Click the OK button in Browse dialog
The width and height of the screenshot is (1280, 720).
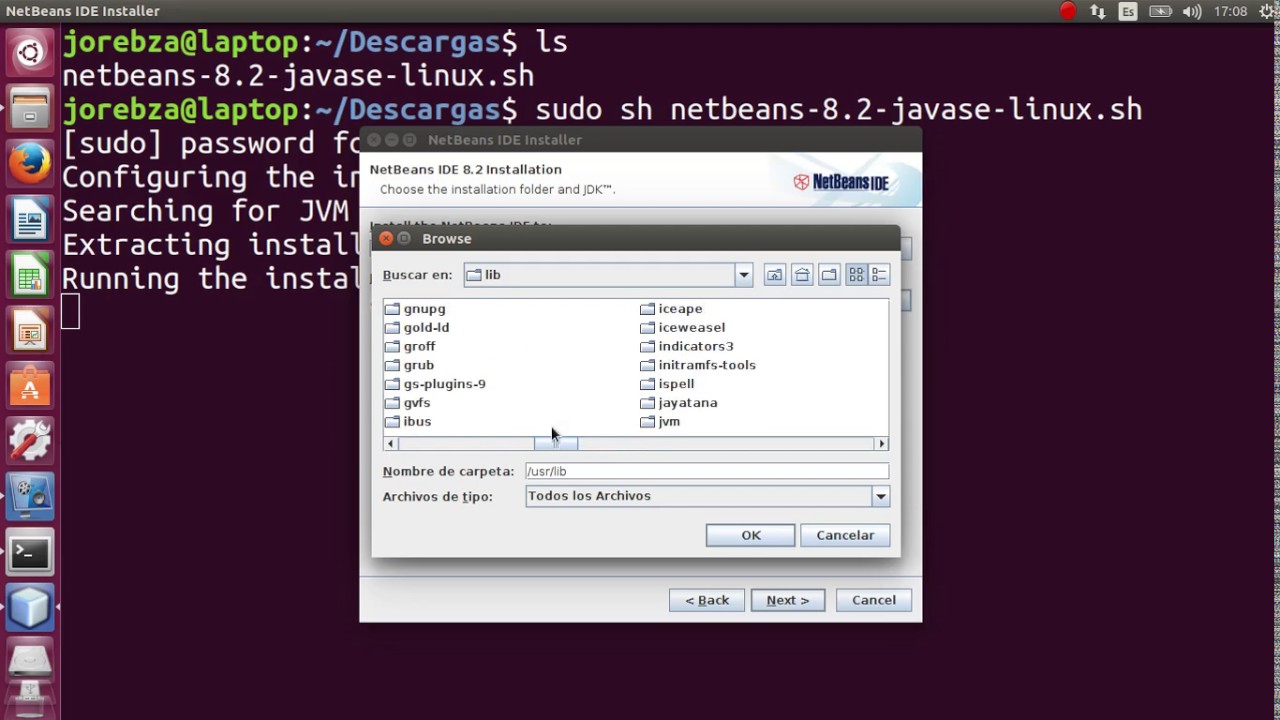coord(750,535)
